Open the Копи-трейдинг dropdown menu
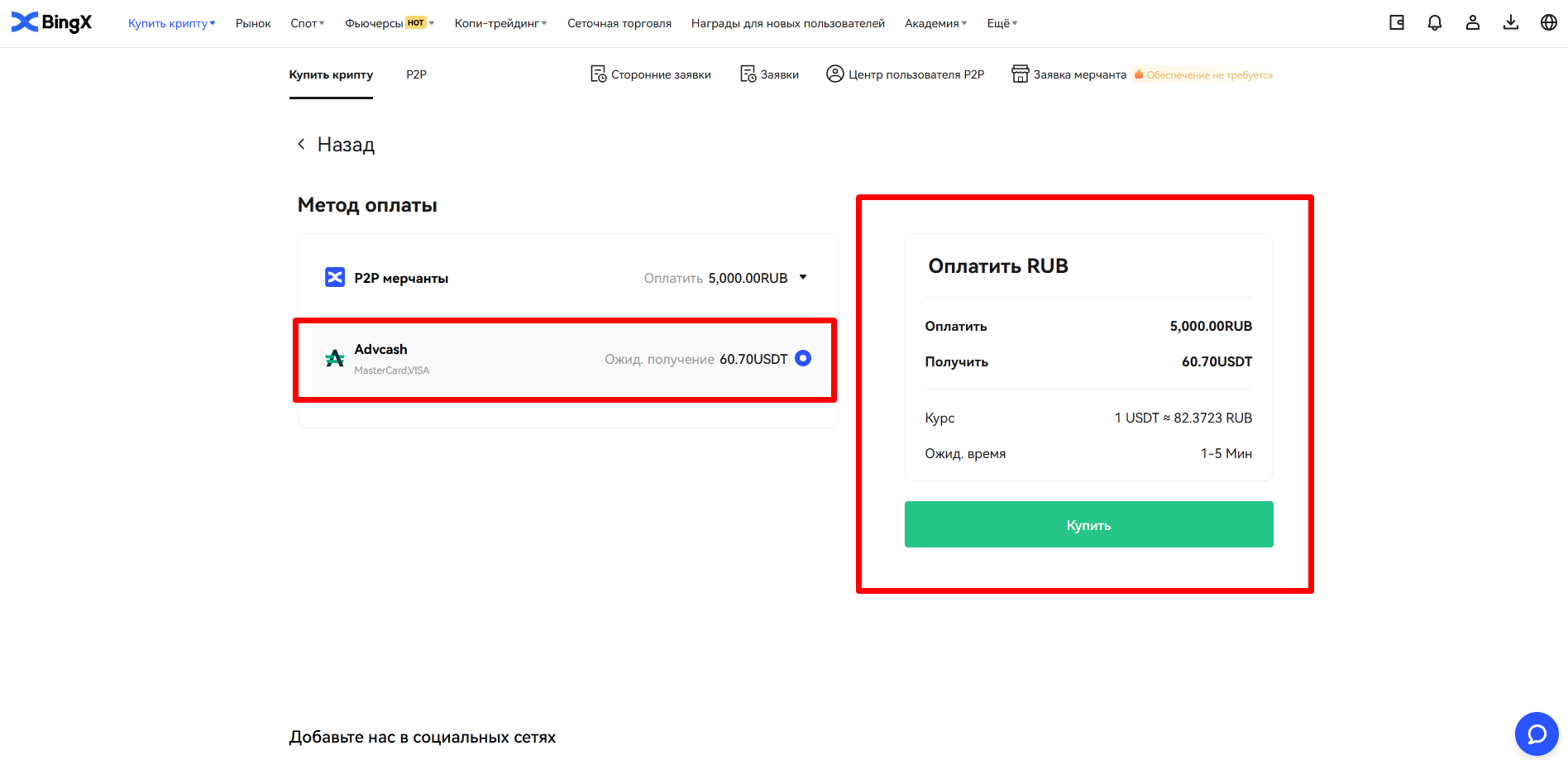The width and height of the screenshot is (1568, 760). point(501,23)
